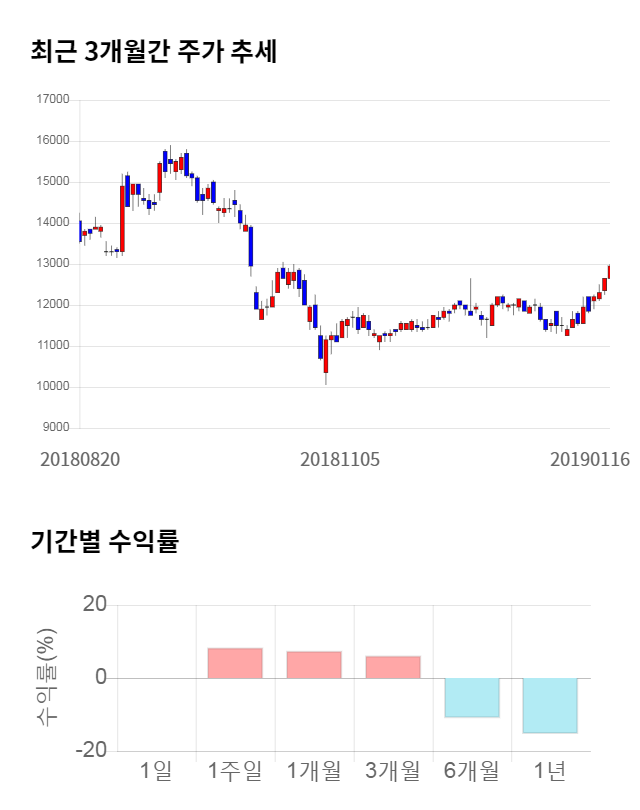Image resolution: width=640 pixels, height=810 pixels.
Task: Click the 20181105 middle date label
Action: click(x=340, y=460)
